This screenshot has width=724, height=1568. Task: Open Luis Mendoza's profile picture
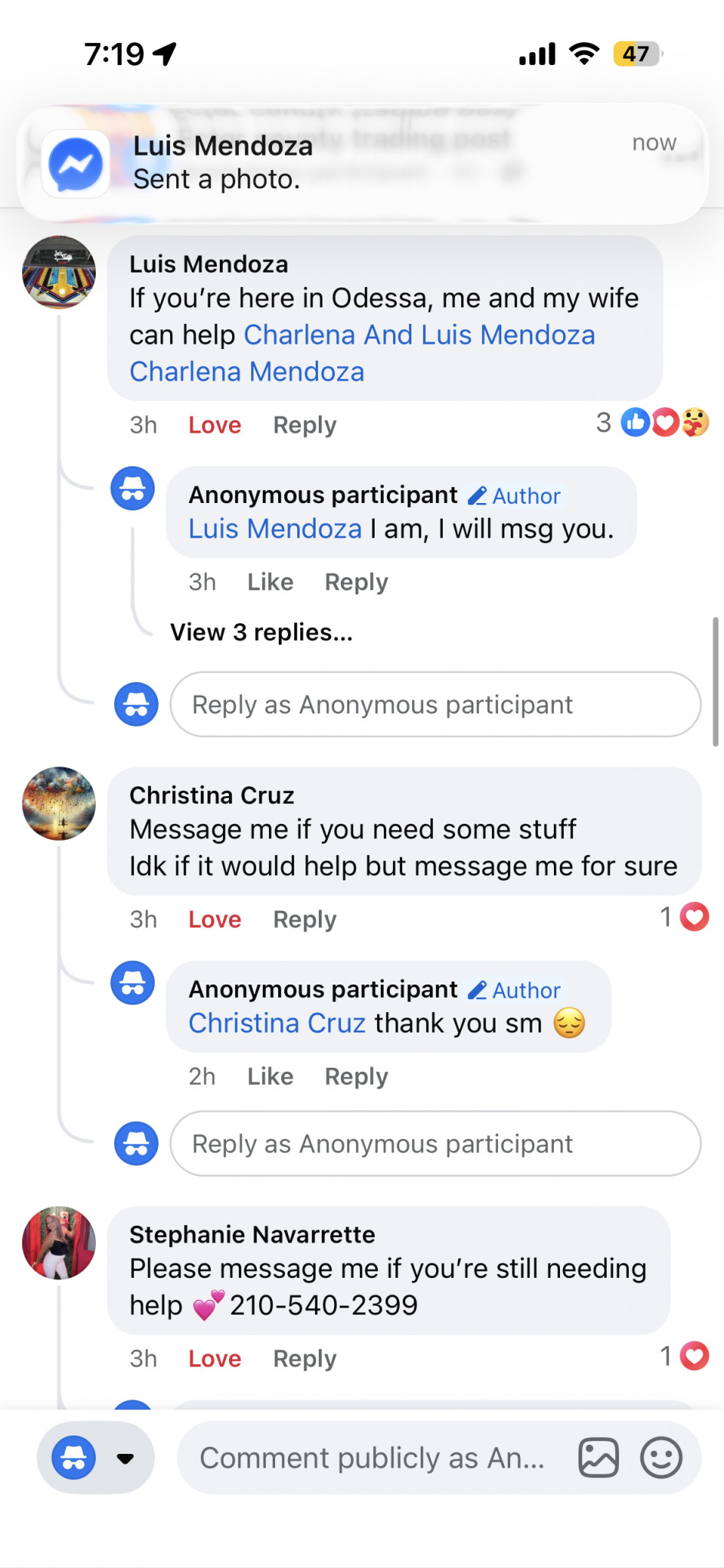click(59, 273)
